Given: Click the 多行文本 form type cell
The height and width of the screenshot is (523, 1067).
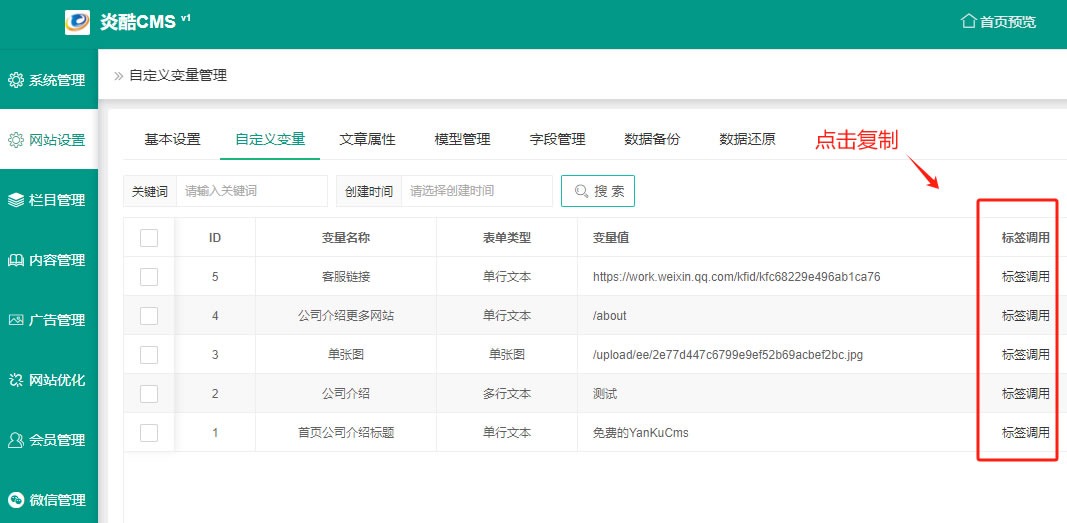Looking at the screenshot, I should [x=507, y=394].
